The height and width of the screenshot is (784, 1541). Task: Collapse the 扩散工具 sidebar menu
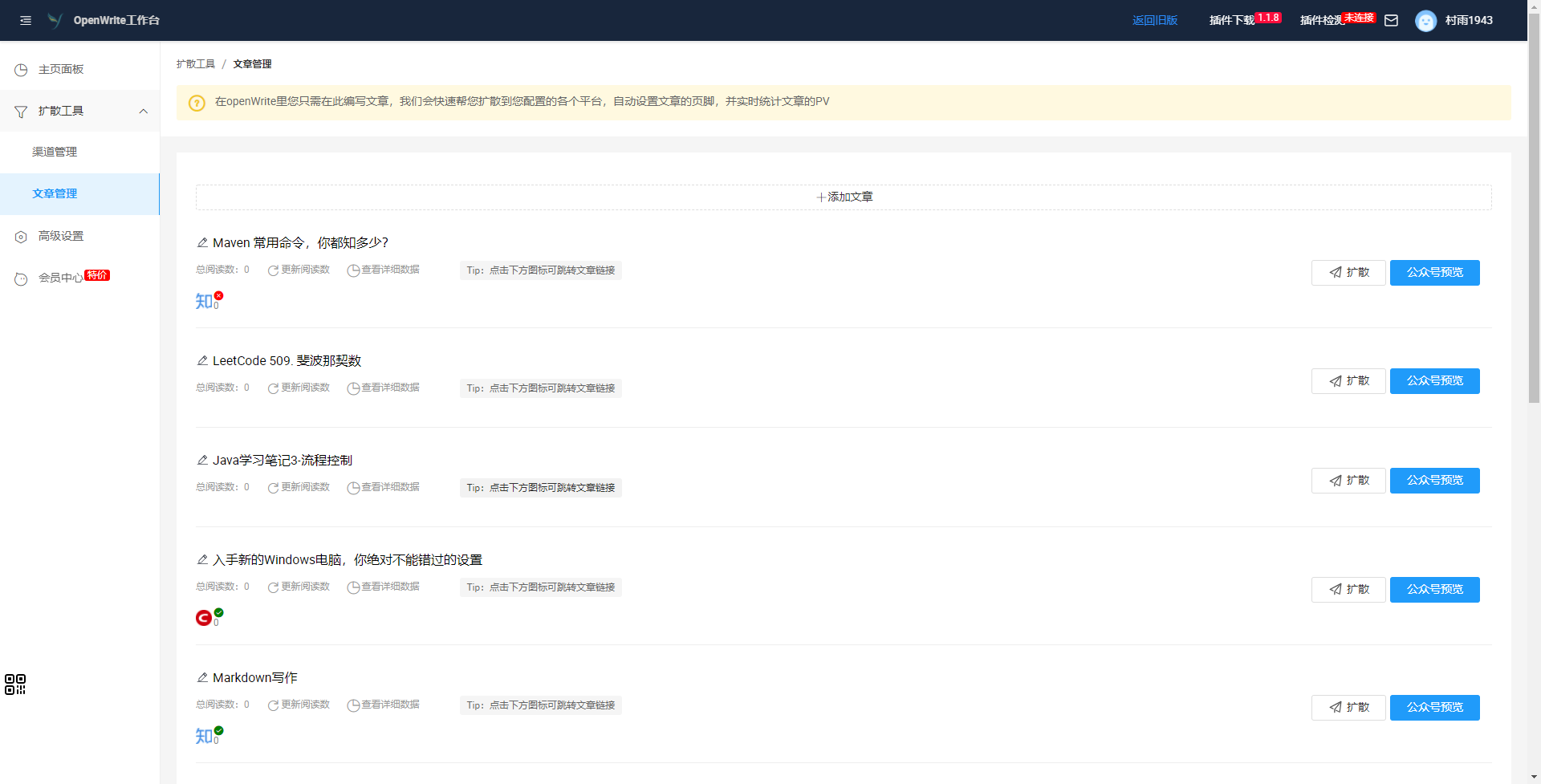[x=144, y=112]
